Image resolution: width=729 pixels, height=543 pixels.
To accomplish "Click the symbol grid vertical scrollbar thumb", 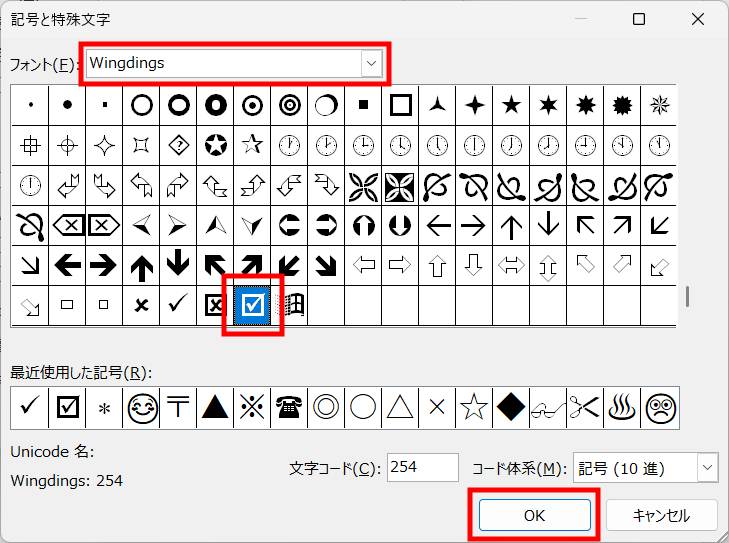I will click(687, 297).
